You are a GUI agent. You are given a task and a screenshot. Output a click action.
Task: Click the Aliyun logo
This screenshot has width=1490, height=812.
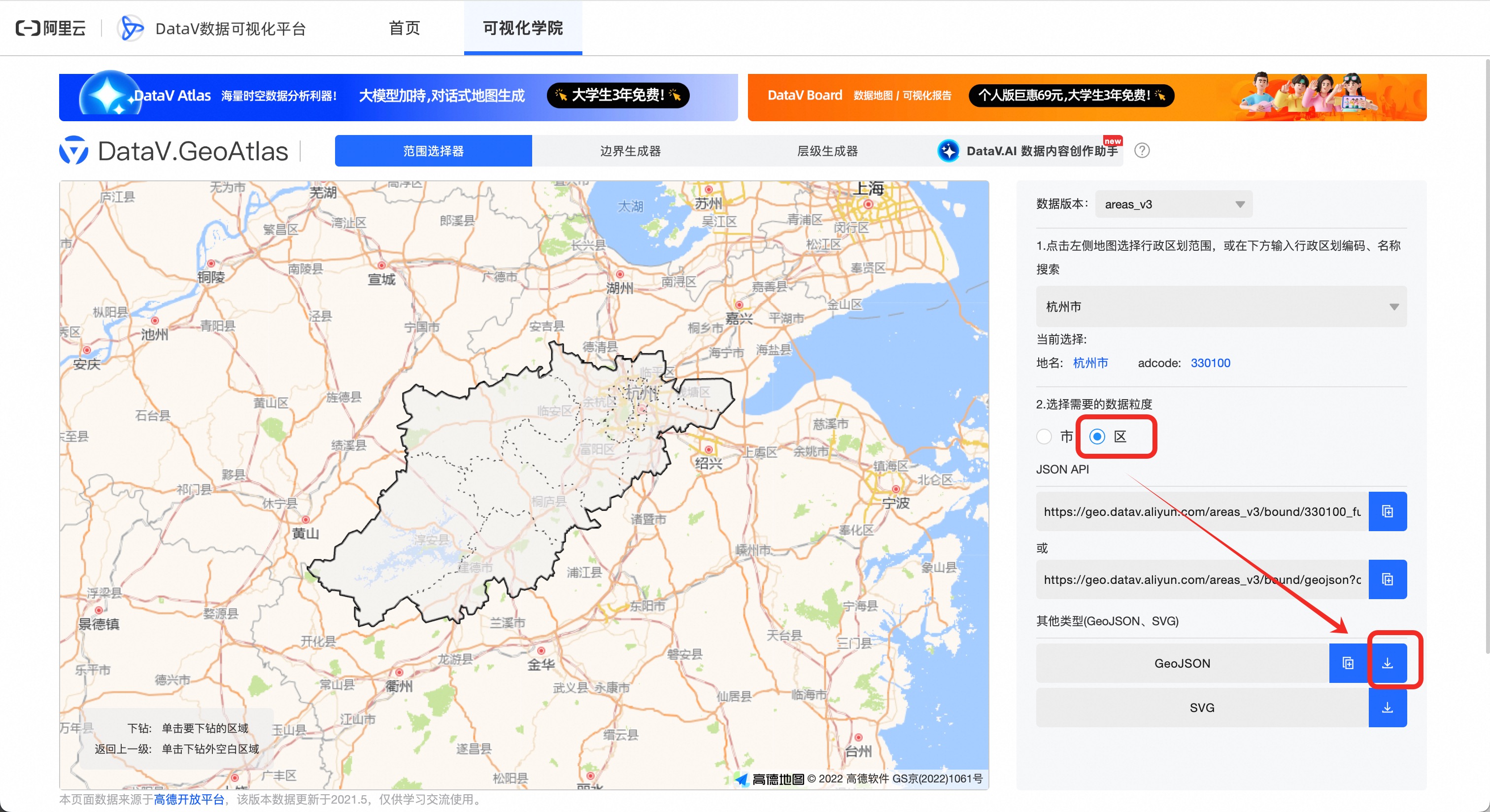tap(51, 28)
